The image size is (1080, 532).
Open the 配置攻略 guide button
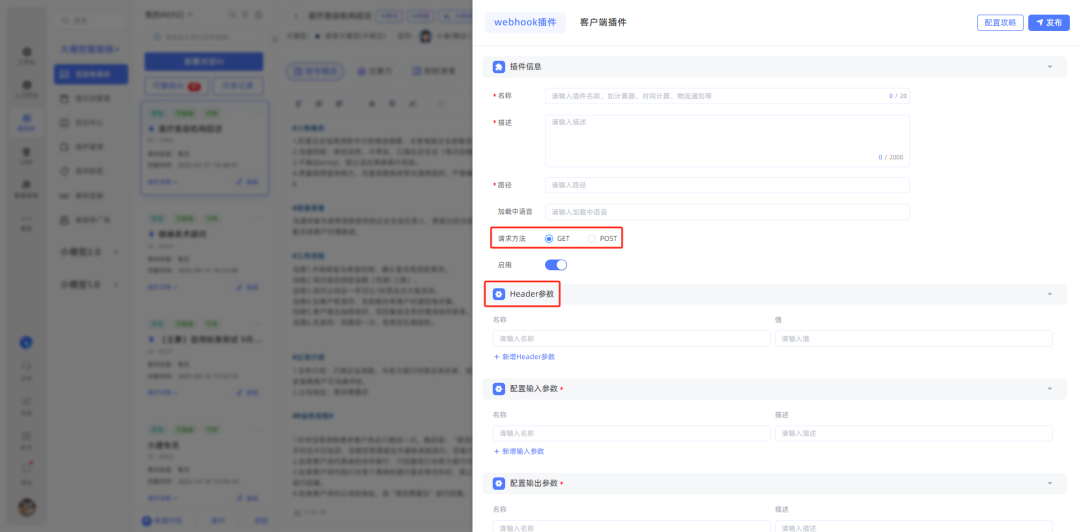pyautogui.click(x=1000, y=22)
